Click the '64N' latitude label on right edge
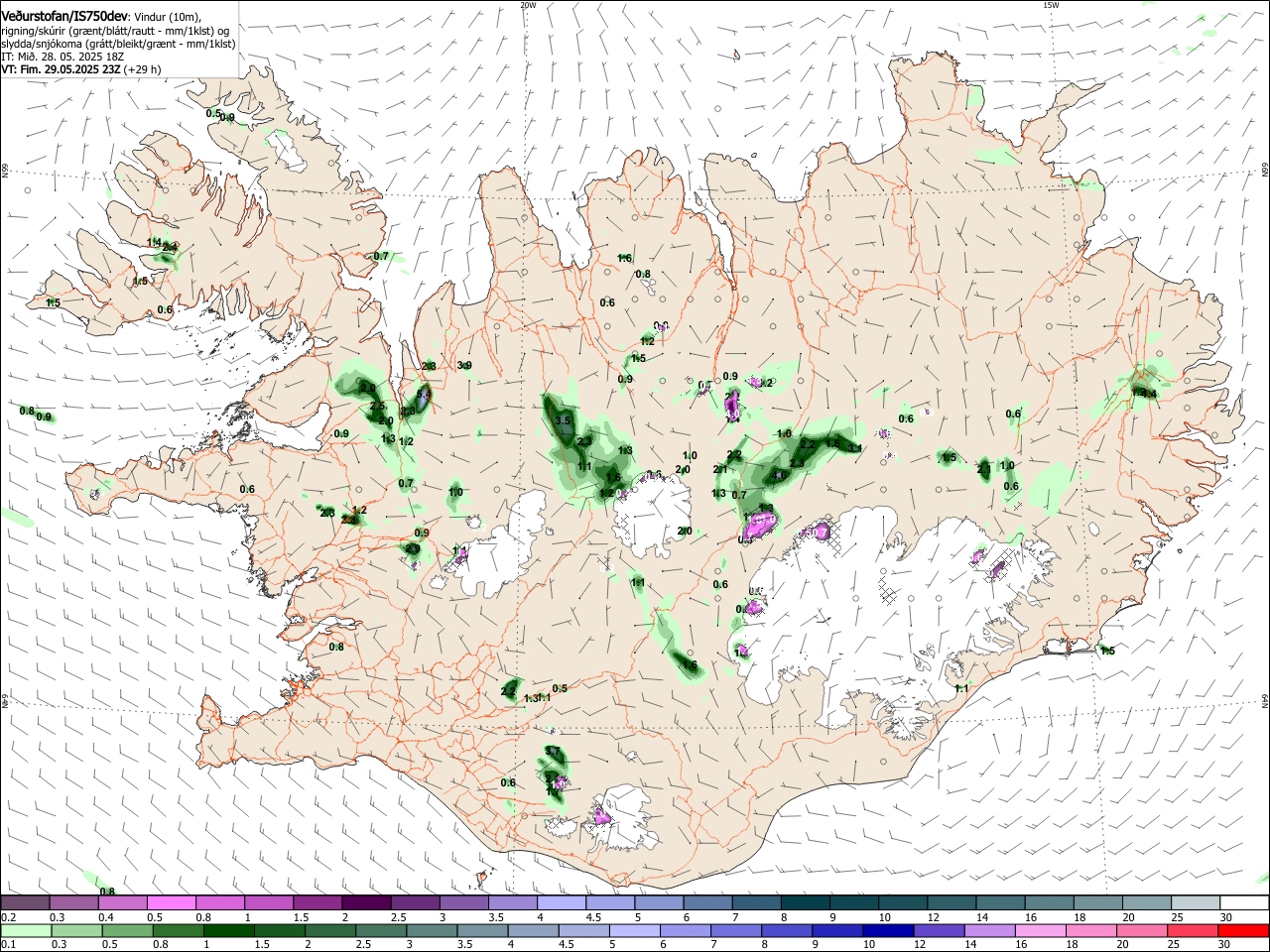Screen dimensions: 1270x952 pos(1265,699)
